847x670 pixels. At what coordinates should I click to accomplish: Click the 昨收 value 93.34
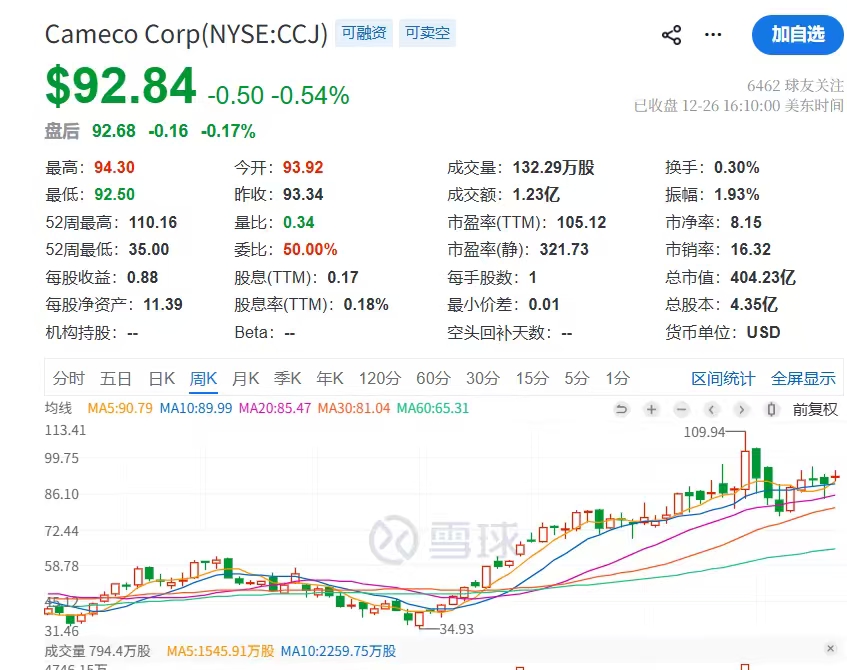(x=303, y=195)
